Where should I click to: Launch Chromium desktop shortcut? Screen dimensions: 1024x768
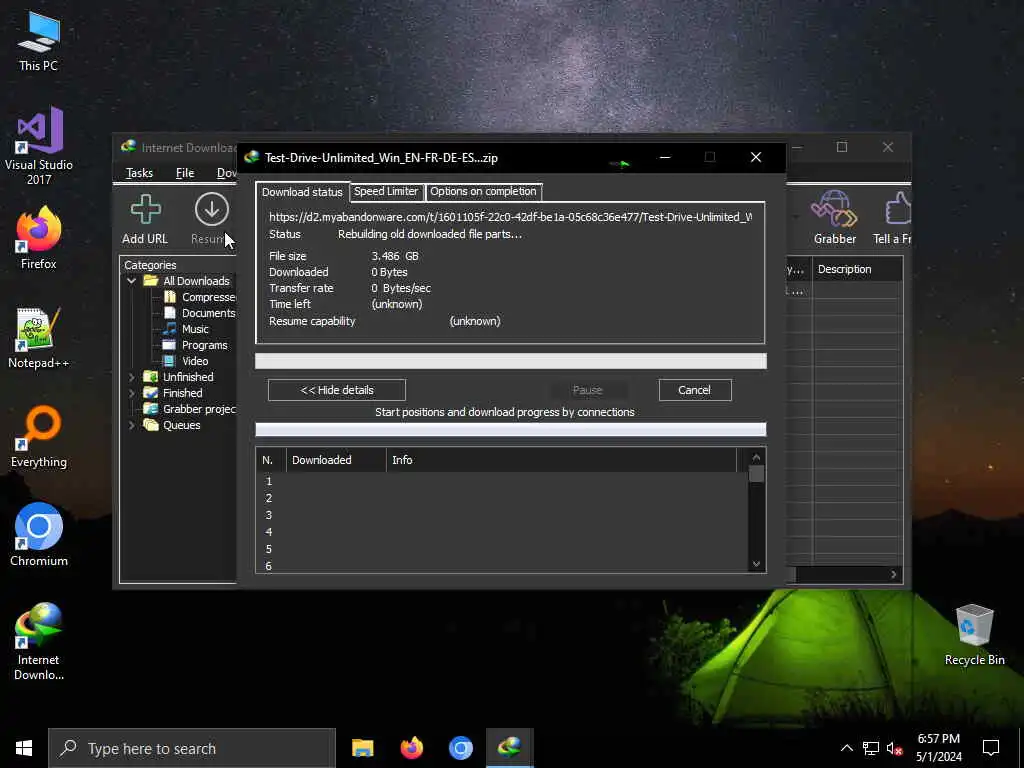click(39, 535)
